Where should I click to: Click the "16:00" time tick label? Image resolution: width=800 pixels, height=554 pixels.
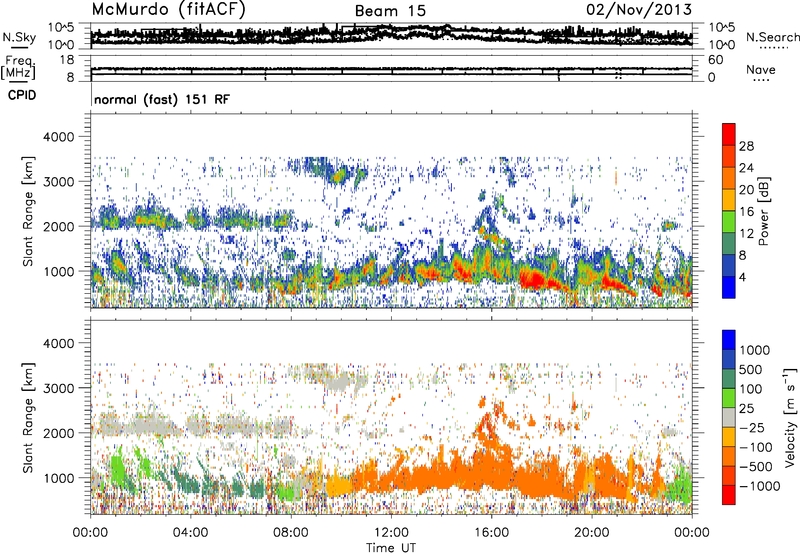[x=491, y=533]
